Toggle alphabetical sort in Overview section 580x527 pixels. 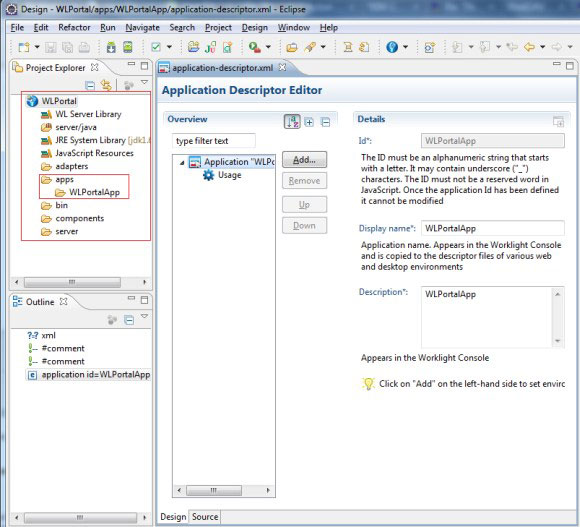(292, 122)
